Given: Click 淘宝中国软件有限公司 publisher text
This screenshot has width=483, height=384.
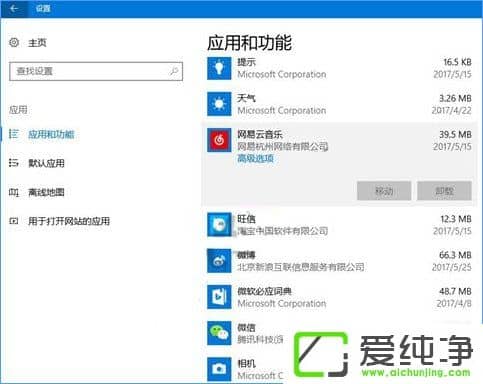Looking at the screenshot, I should pos(283,231).
